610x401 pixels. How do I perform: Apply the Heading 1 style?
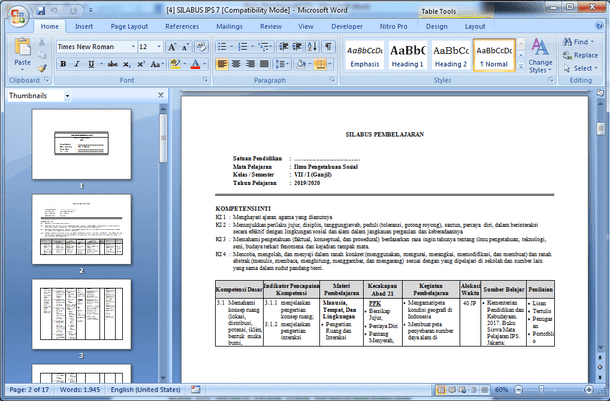[x=407, y=55]
